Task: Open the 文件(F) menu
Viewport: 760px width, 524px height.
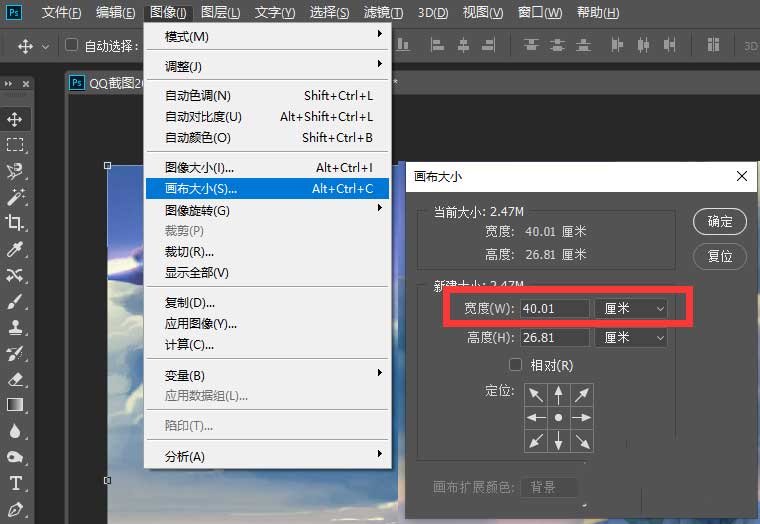Action: tap(62, 12)
